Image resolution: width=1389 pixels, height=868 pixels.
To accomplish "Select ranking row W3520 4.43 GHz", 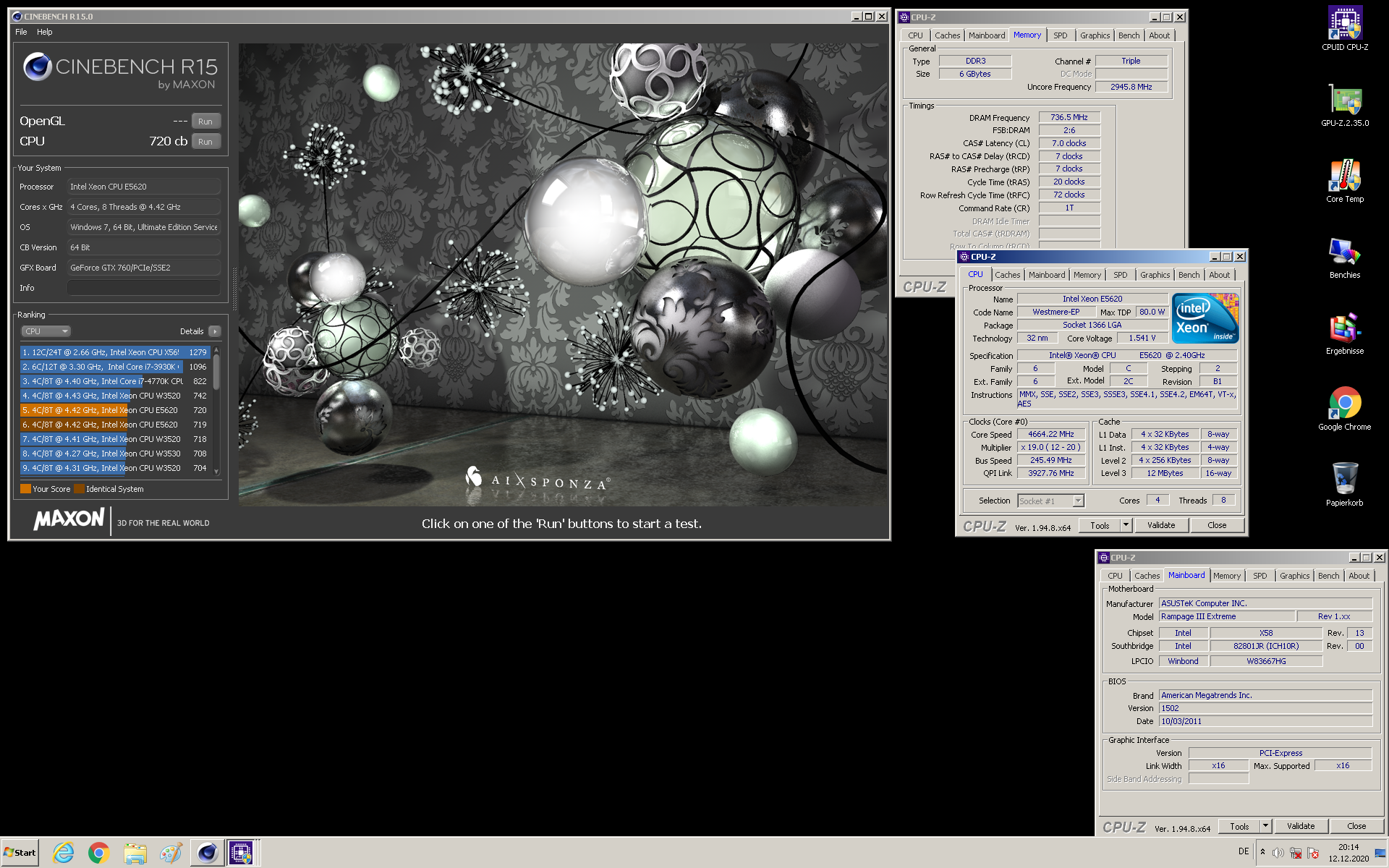I will click(x=115, y=396).
